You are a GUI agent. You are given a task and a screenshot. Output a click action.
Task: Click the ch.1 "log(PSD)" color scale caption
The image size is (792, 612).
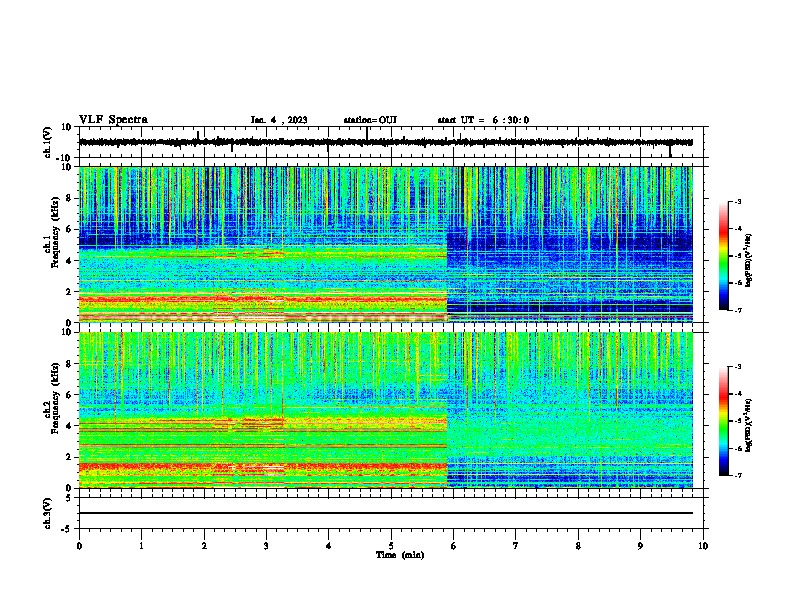[749, 260]
